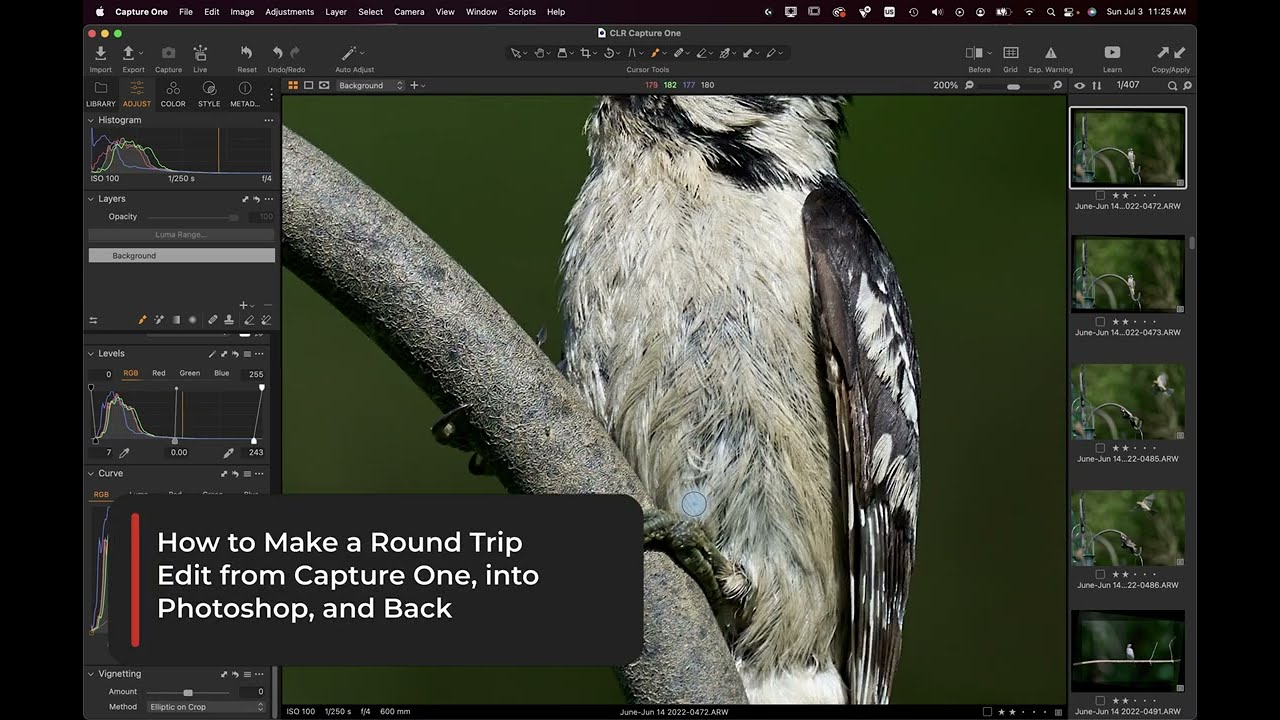This screenshot has width=1280, height=720.
Task: Select Red channel in Levels
Action: tap(158, 373)
